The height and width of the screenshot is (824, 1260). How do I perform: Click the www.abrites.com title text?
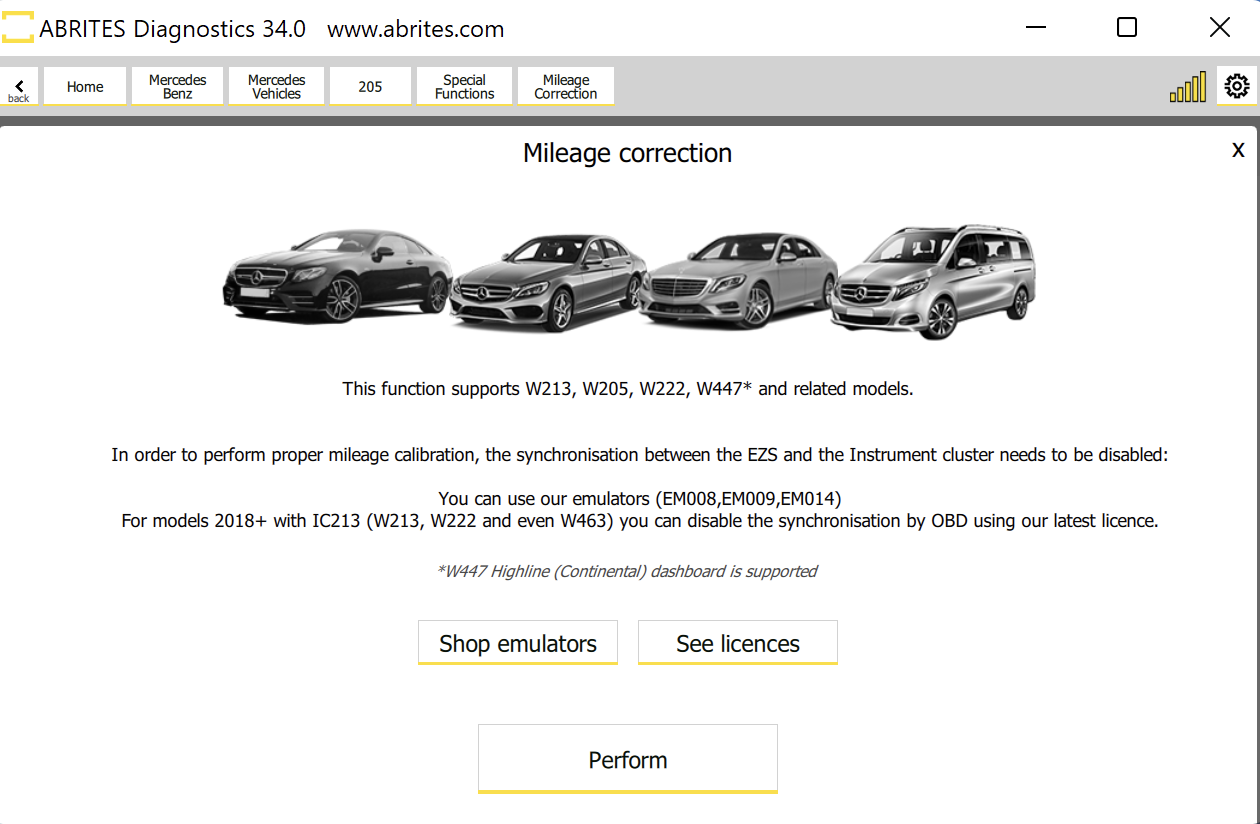[416, 29]
